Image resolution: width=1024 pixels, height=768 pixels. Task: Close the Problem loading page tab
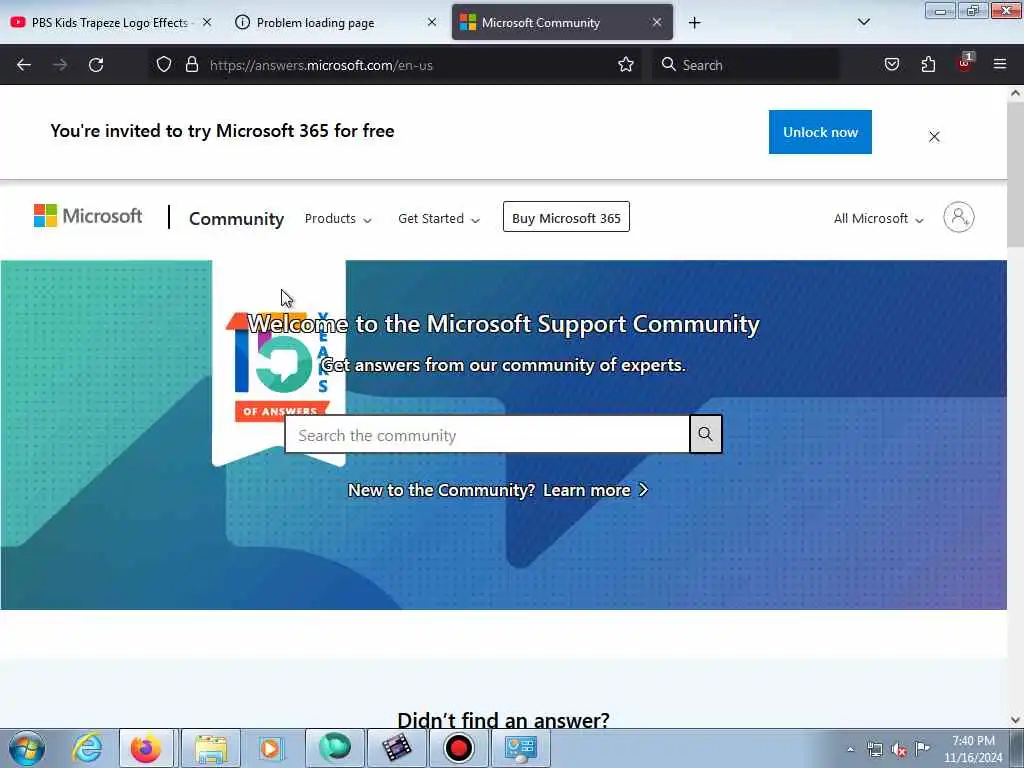coord(432,22)
